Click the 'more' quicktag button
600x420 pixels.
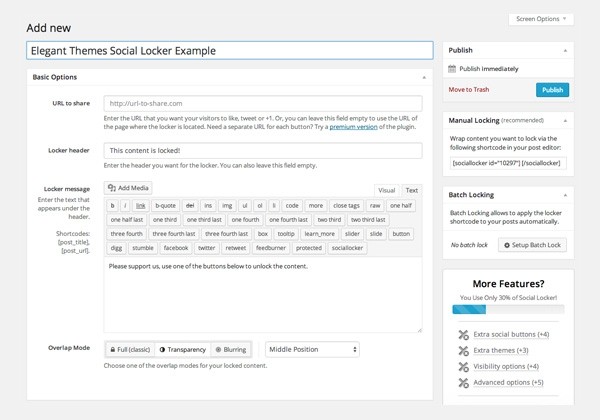click(316, 206)
